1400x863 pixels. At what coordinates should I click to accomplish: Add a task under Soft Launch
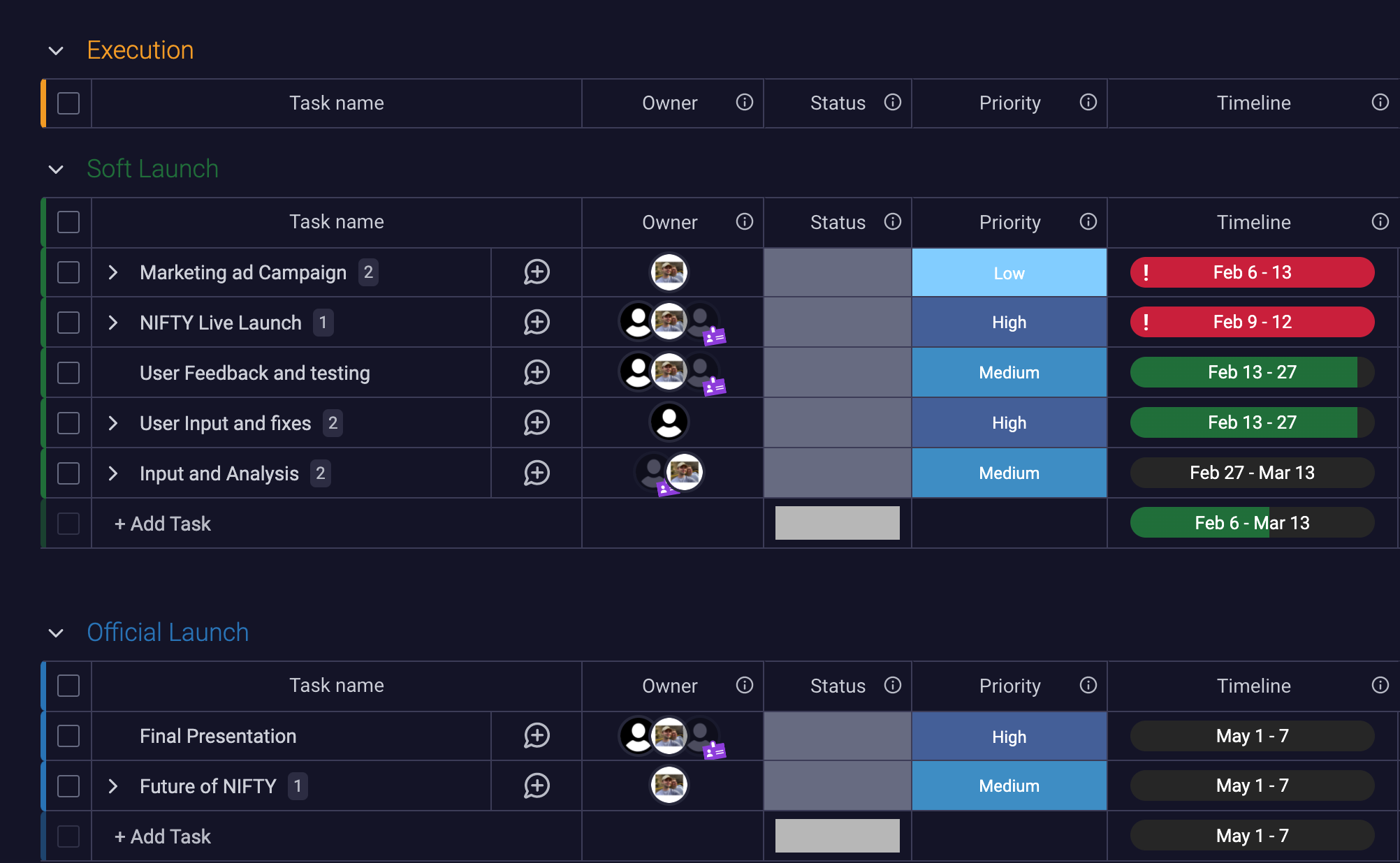pyautogui.click(x=163, y=524)
